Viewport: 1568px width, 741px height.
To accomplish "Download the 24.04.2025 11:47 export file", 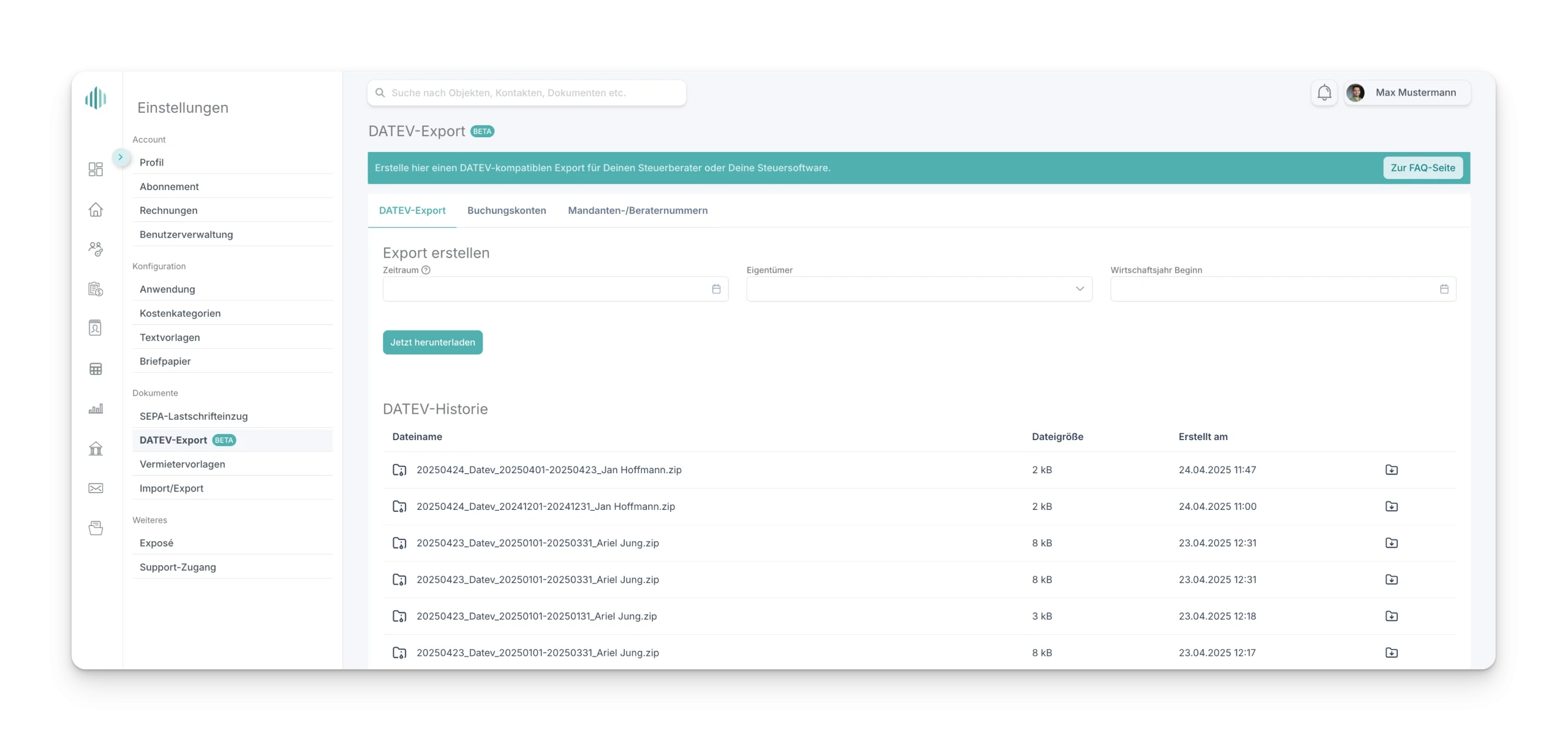I will point(1392,469).
